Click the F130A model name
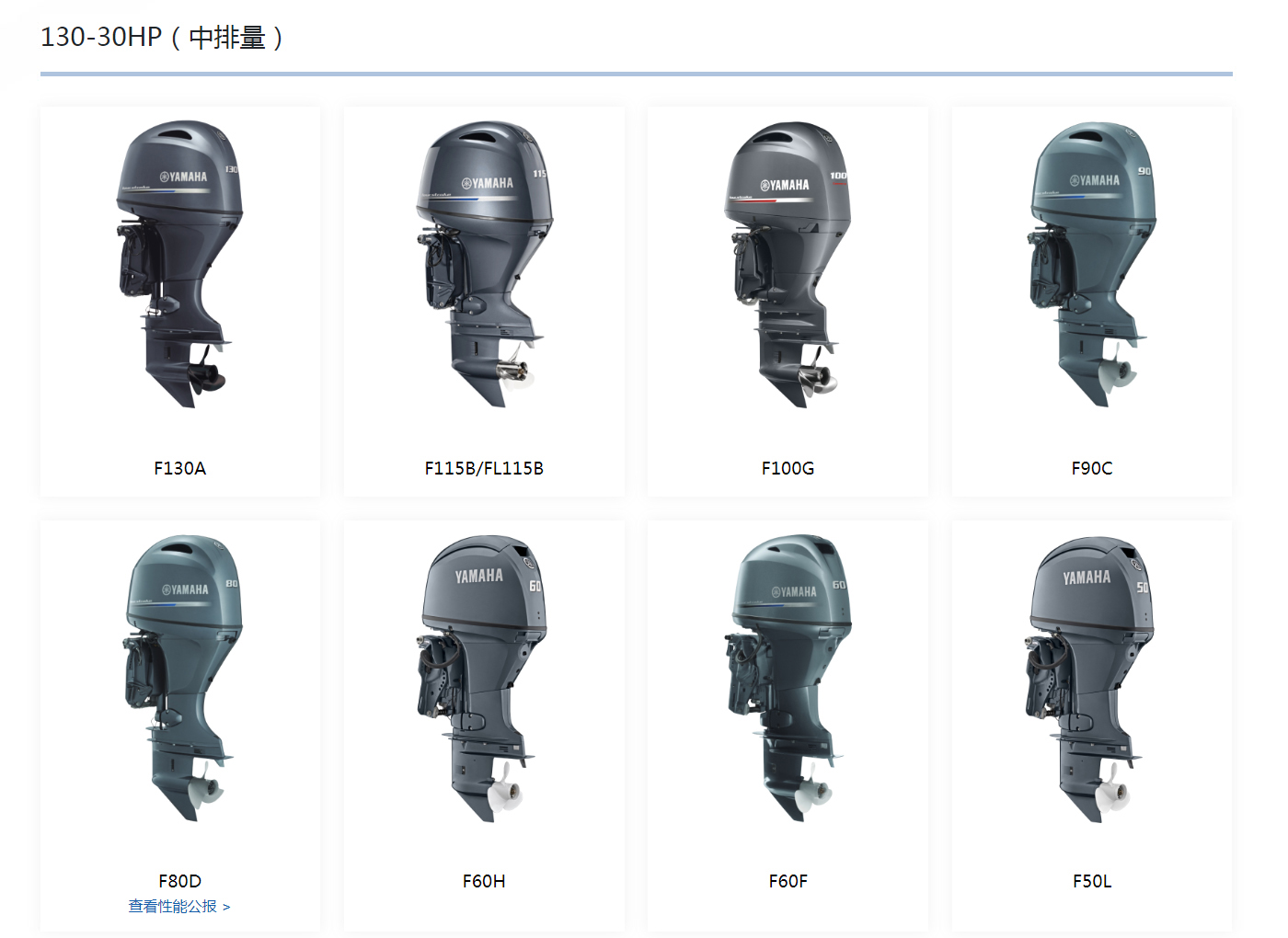 coord(180,468)
